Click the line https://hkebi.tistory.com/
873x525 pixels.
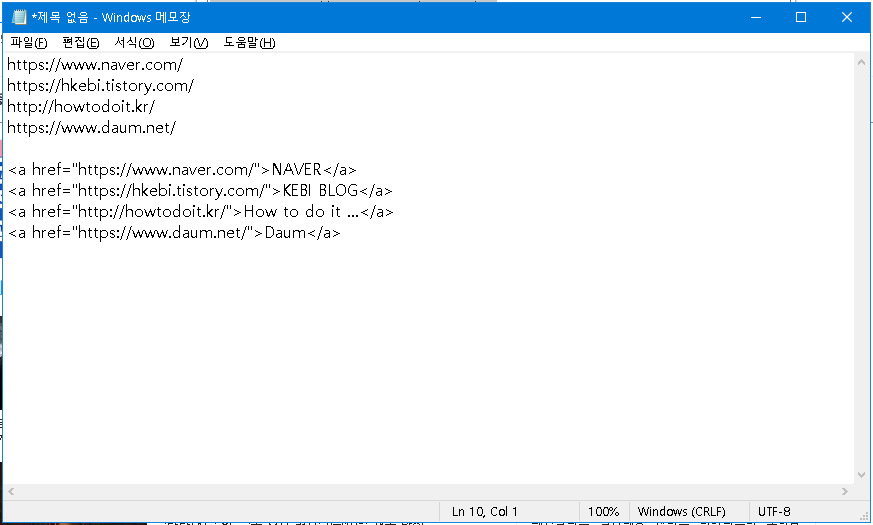tap(100, 86)
